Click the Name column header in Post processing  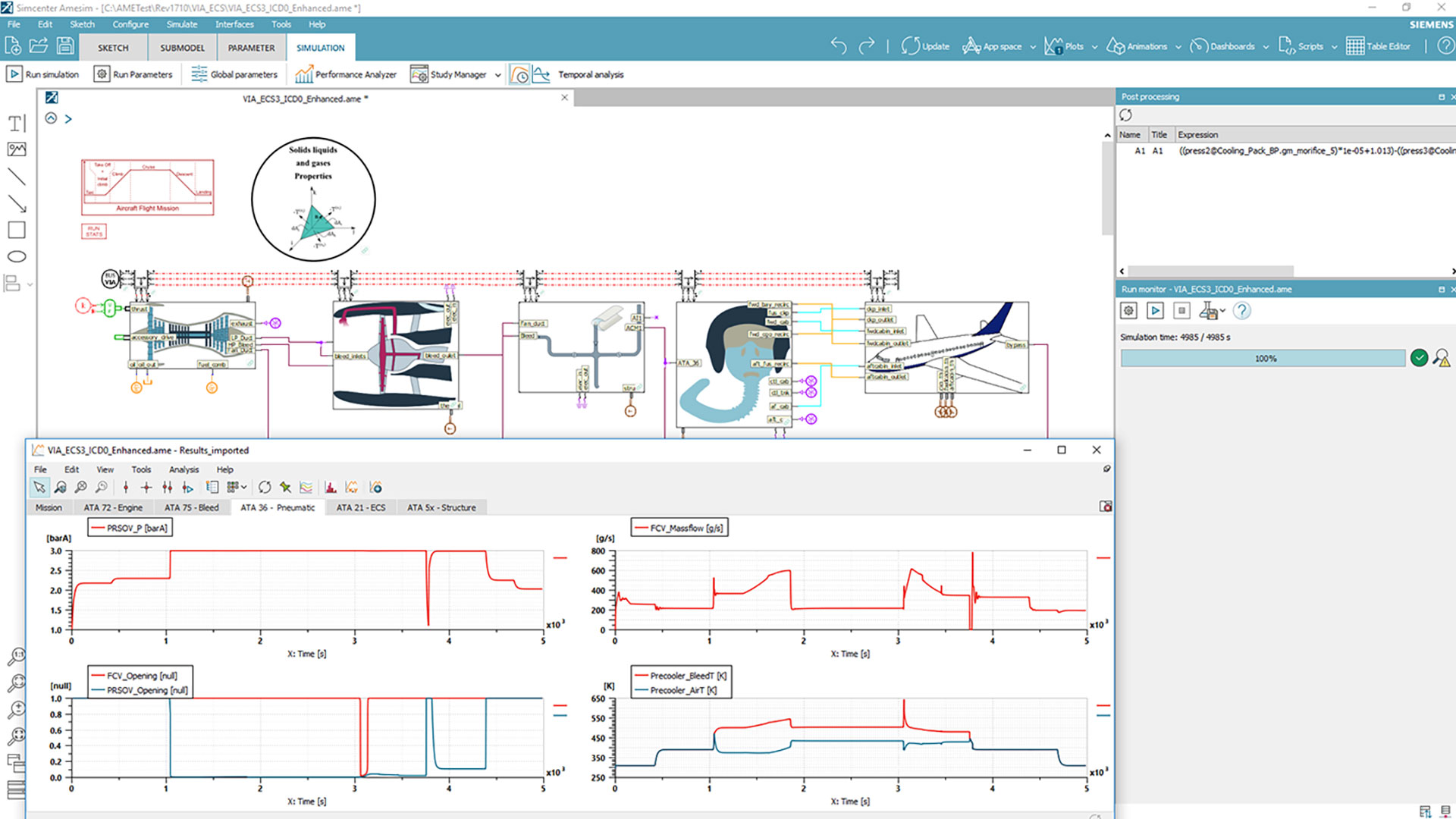click(1130, 134)
